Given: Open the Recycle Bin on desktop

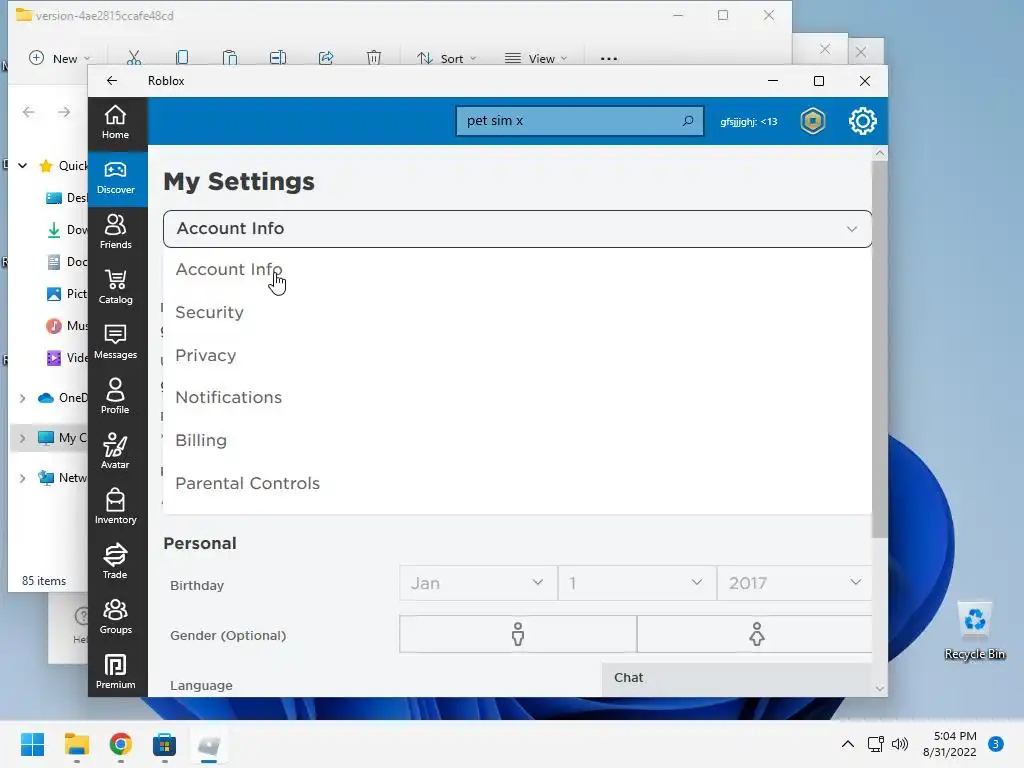Looking at the screenshot, I should 974,631.
